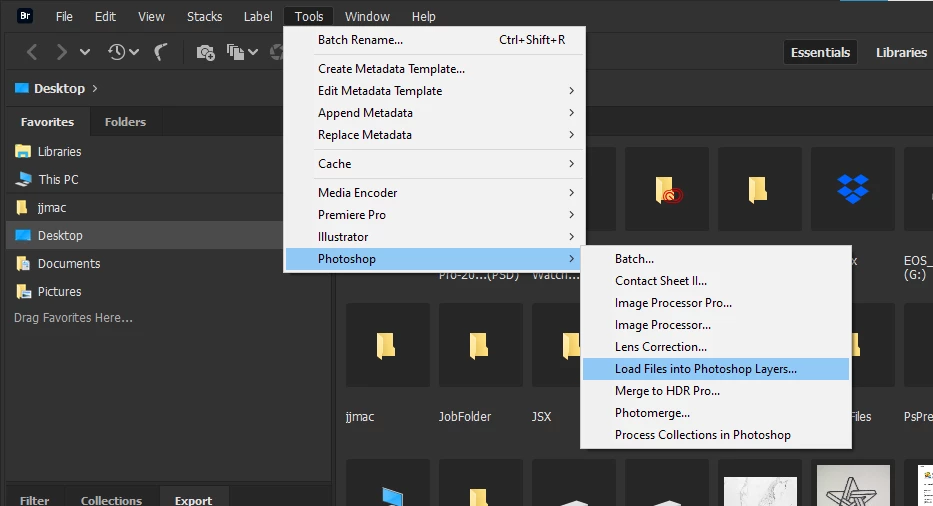Open the Help menu
The width and height of the screenshot is (933, 506).
pos(423,17)
